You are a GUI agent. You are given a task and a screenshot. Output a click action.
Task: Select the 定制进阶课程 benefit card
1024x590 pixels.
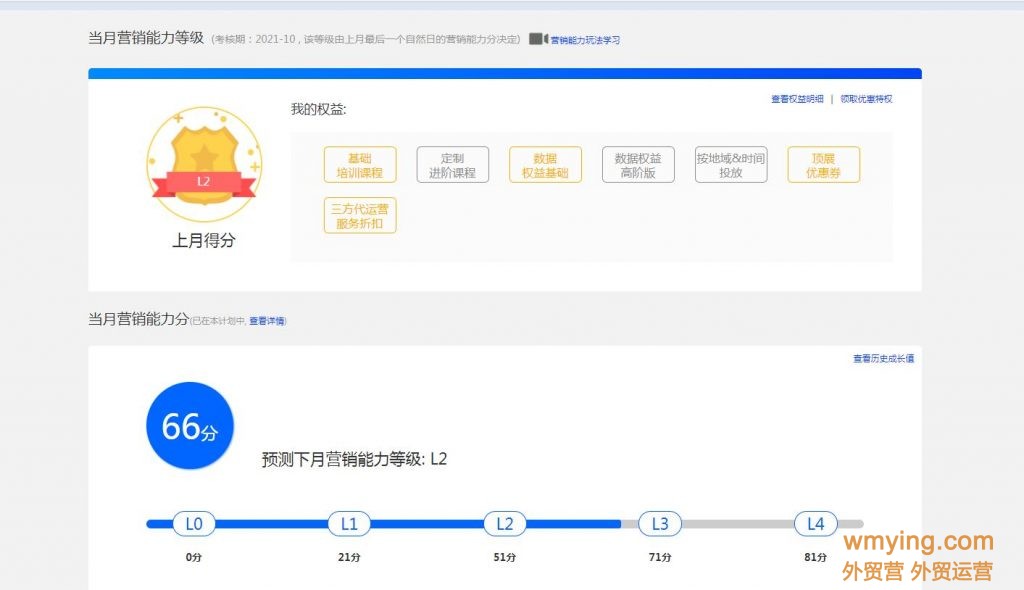click(x=453, y=164)
